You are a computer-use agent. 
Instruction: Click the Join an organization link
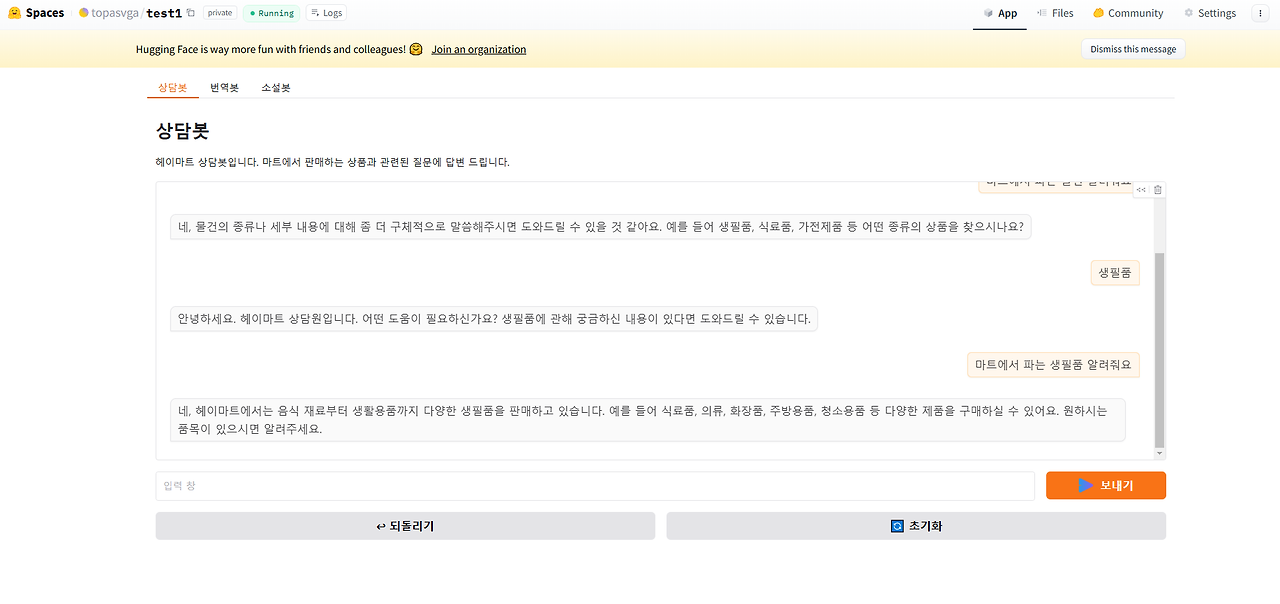coord(478,48)
